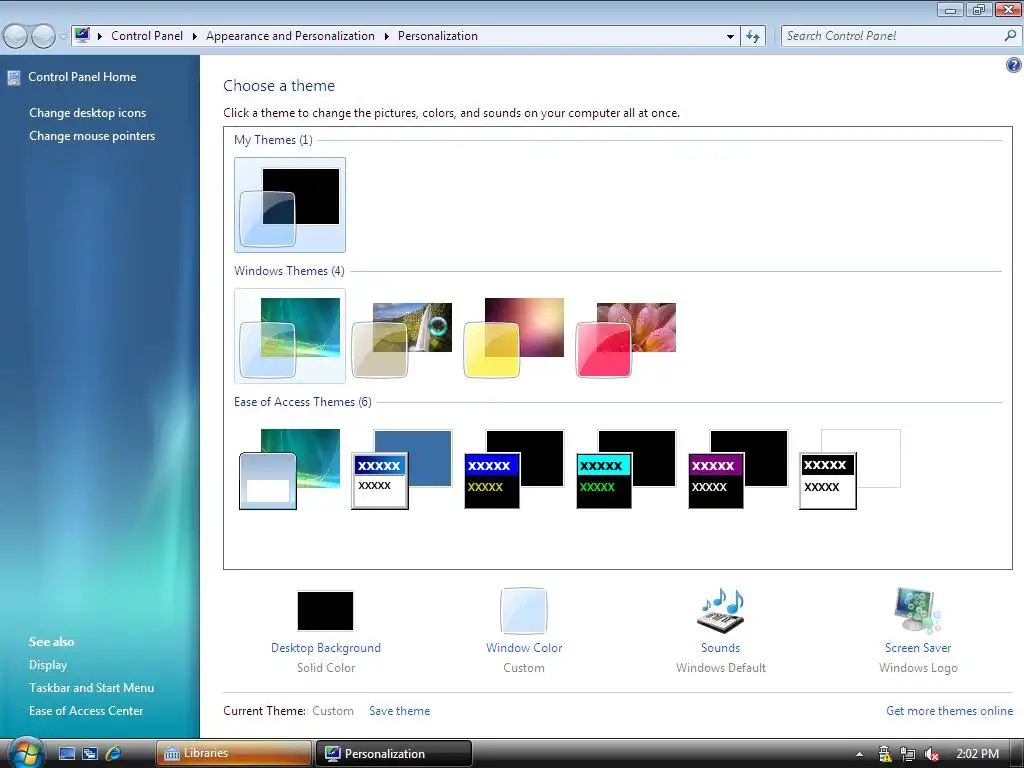Expand arrow after Appearance and Personalization
1024x768 pixels.
coord(387,36)
